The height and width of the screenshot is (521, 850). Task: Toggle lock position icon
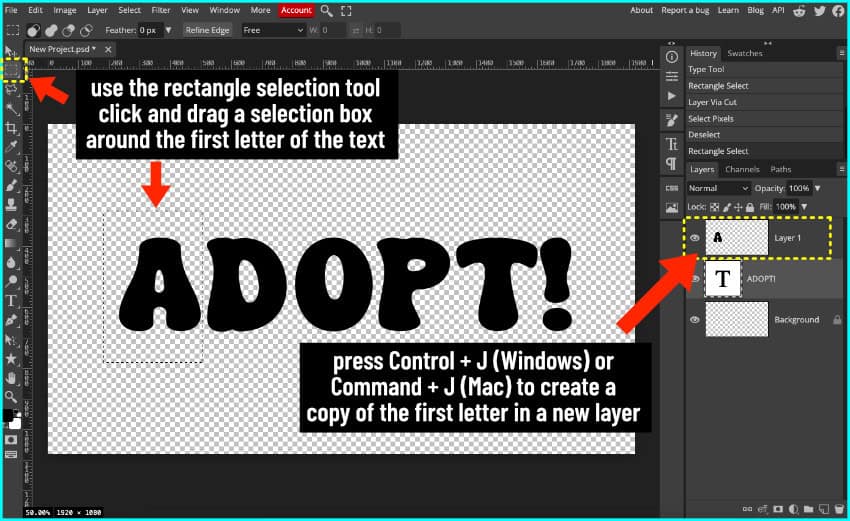738,207
